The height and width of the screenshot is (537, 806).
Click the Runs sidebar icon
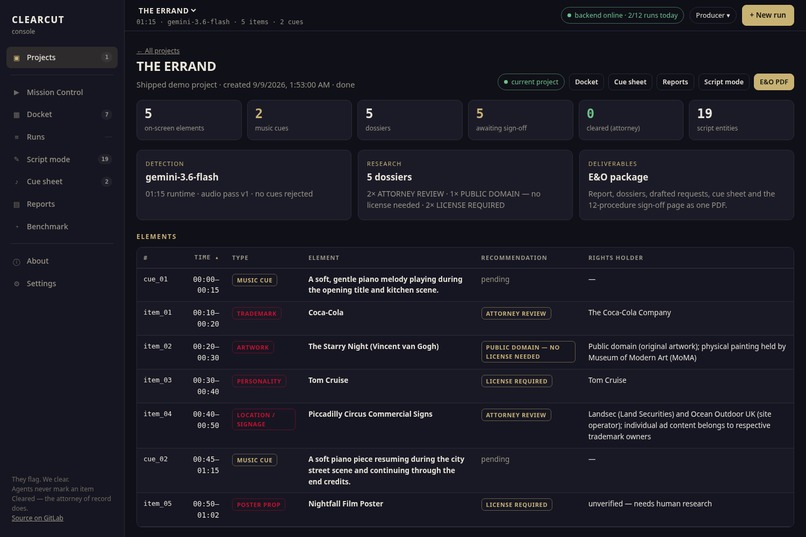[16, 137]
